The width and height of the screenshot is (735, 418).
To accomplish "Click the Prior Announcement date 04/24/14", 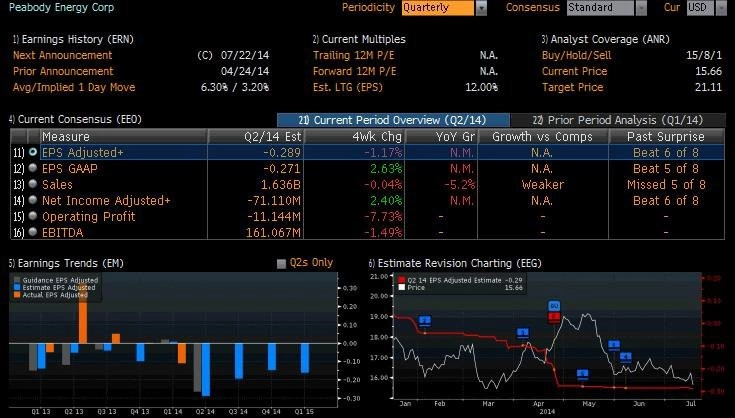I will [245, 71].
